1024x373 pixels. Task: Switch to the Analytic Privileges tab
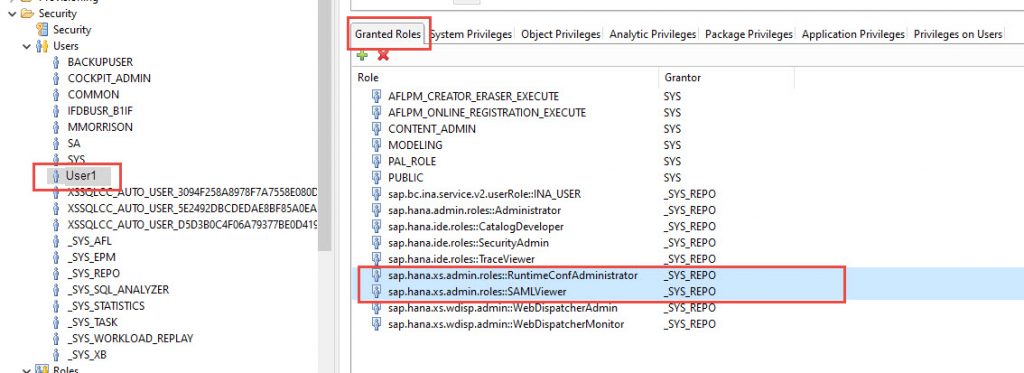[652, 34]
